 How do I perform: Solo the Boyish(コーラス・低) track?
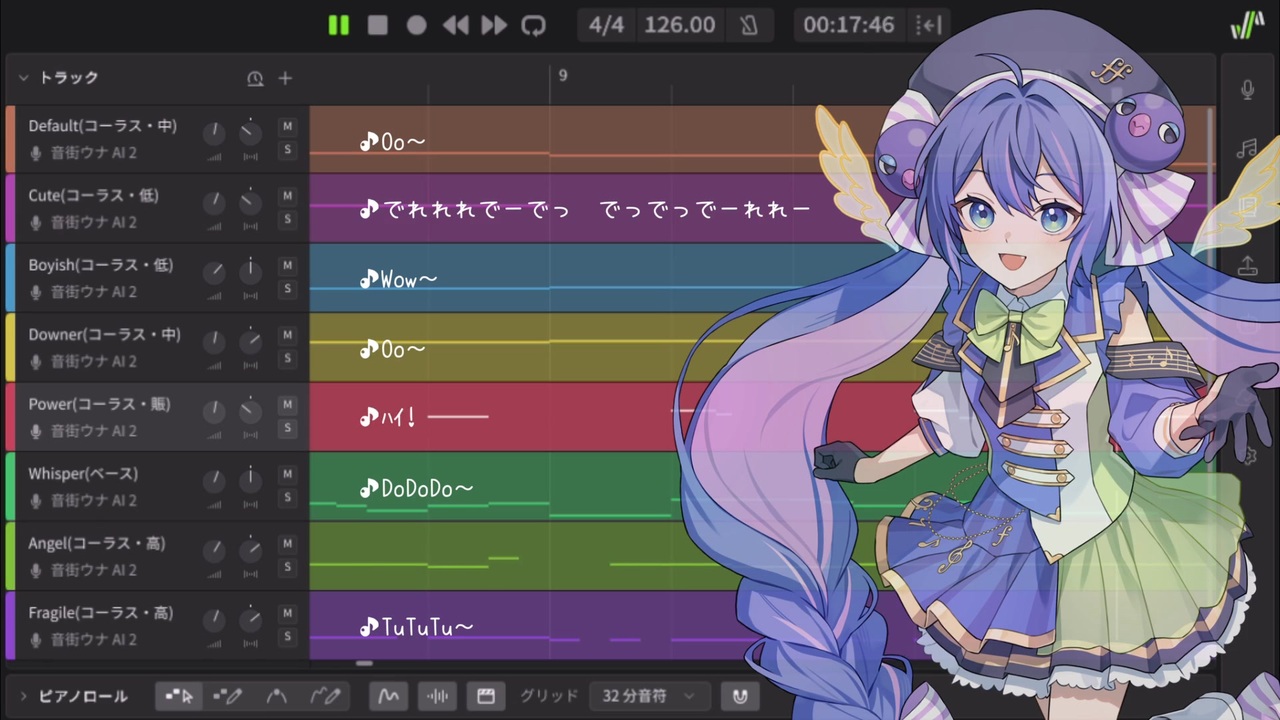pyautogui.click(x=287, y=289)
